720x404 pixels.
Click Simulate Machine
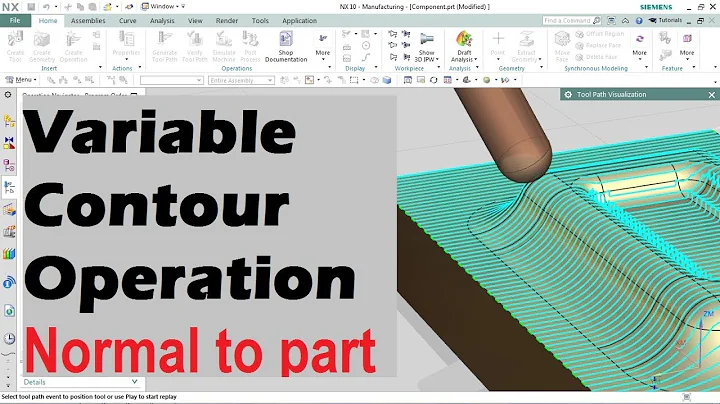(x=224, y=46)
